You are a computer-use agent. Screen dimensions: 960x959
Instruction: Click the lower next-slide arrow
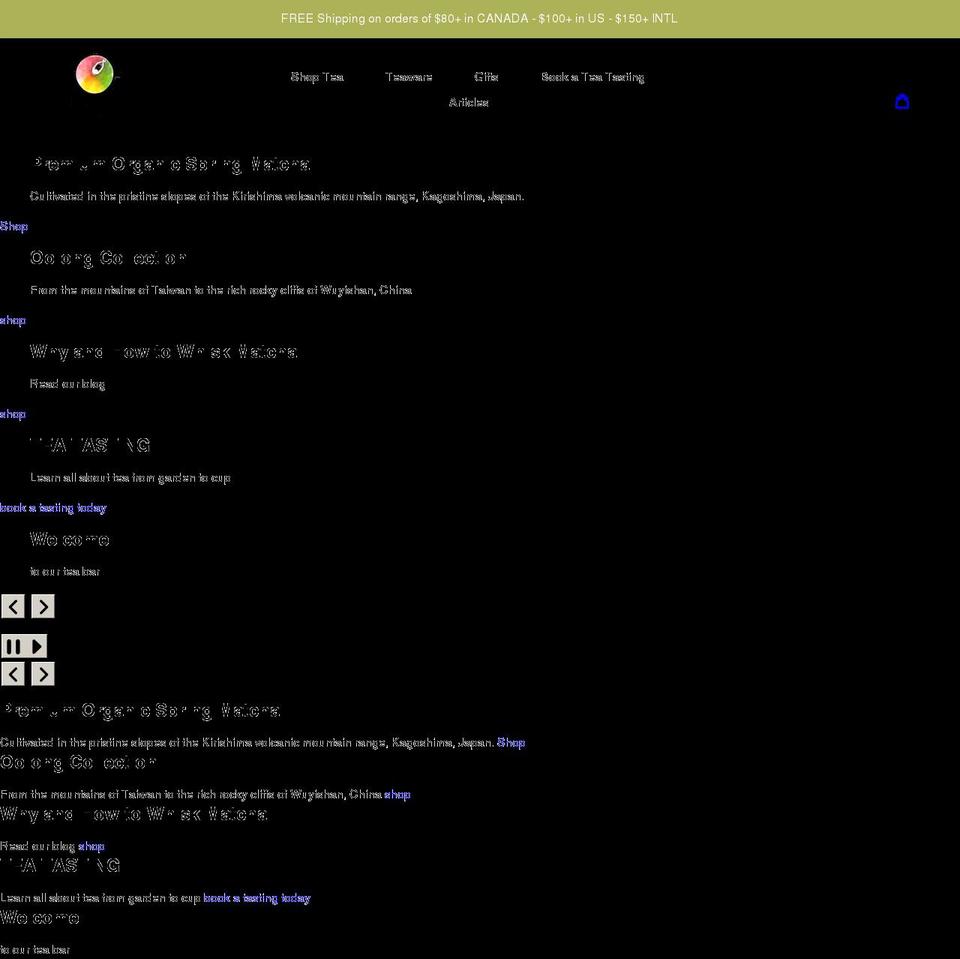[x=43, y=674]
